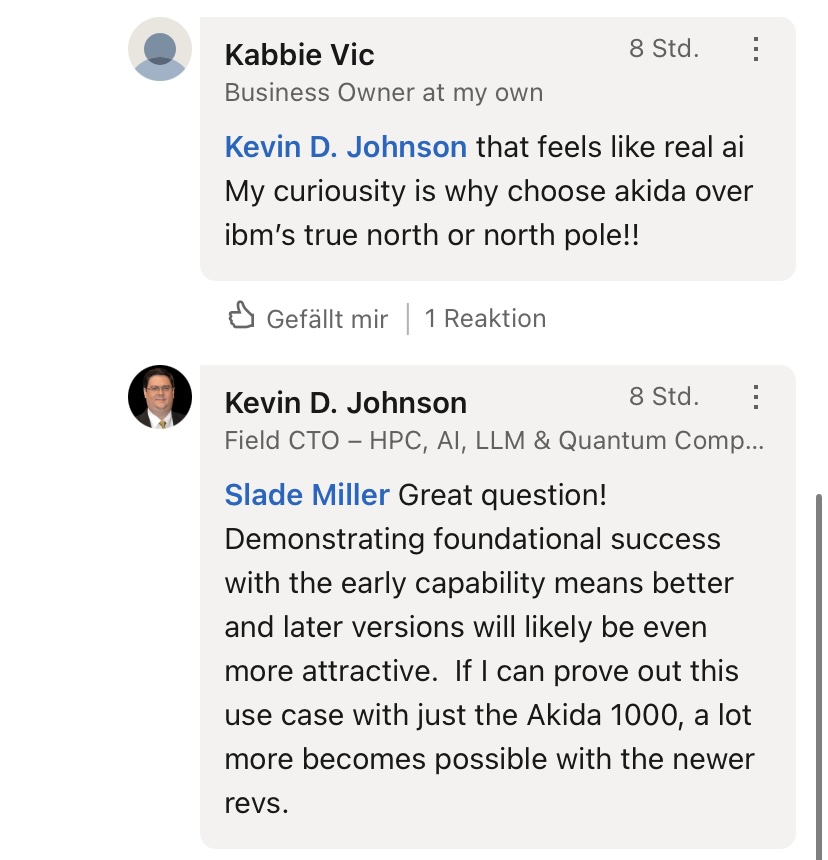Open Kevin D. Johnson's profile photo

click(160, 397)
